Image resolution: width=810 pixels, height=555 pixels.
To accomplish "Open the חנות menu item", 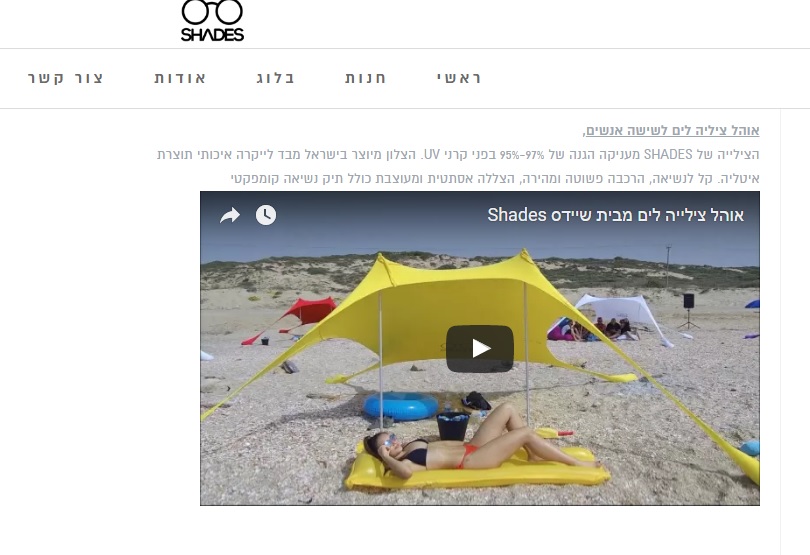I will tap(366, 78).
